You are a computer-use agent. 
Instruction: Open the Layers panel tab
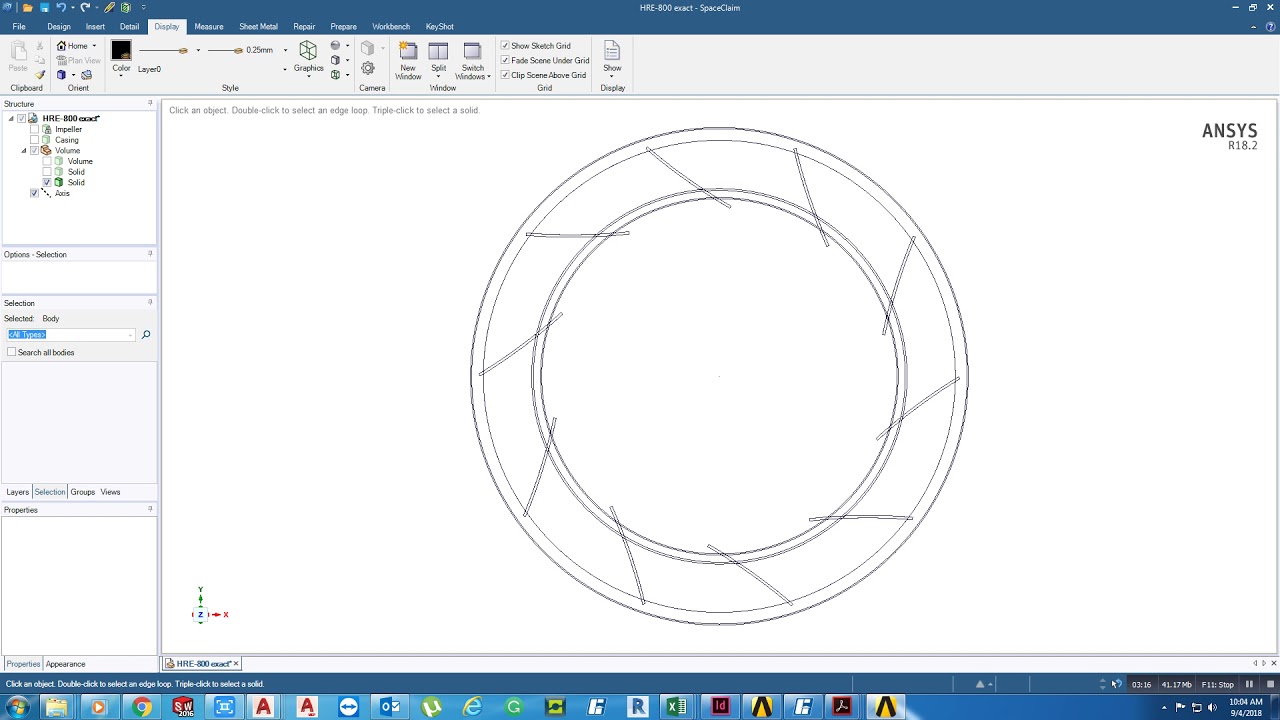(x=18, y=492)
